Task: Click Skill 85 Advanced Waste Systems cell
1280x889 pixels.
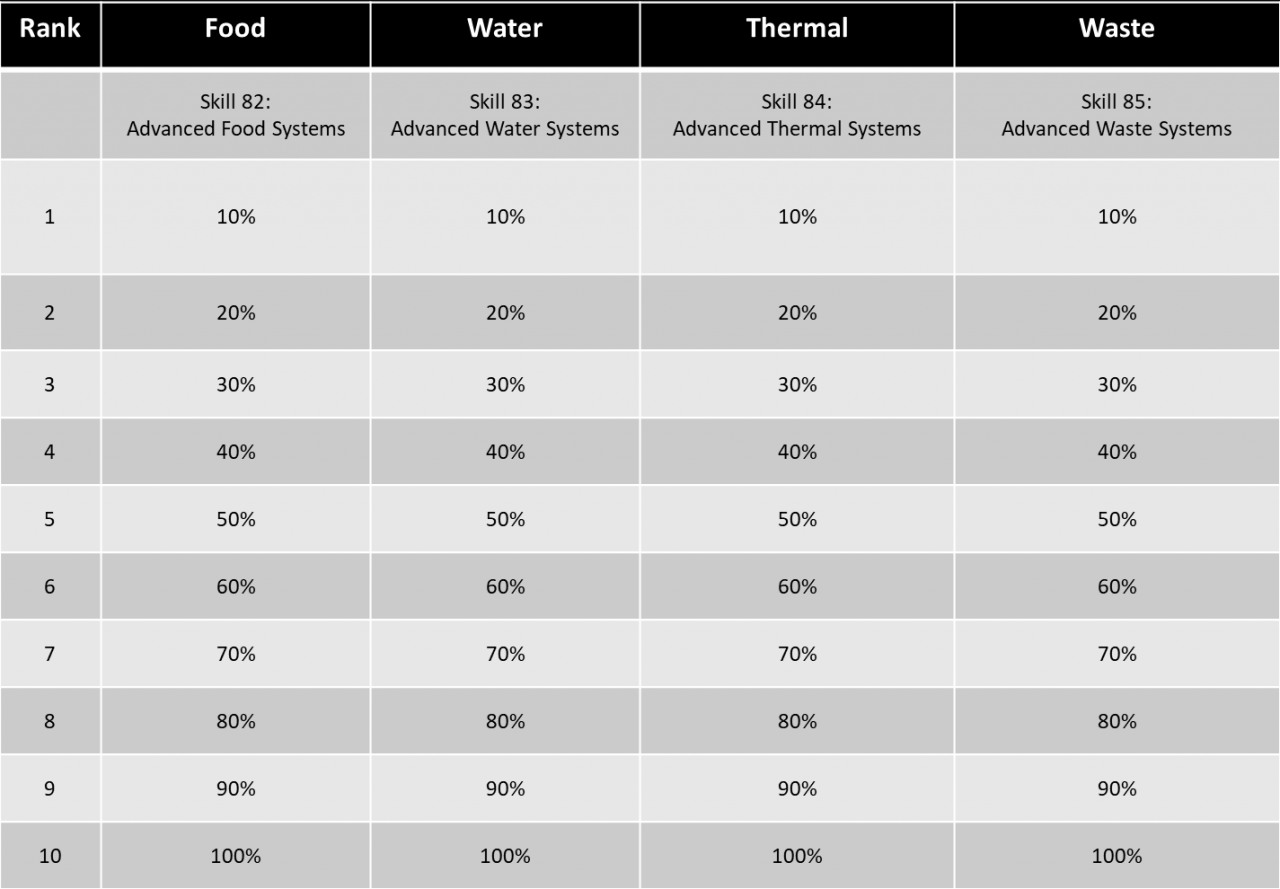Action: tap(1117, 115)
